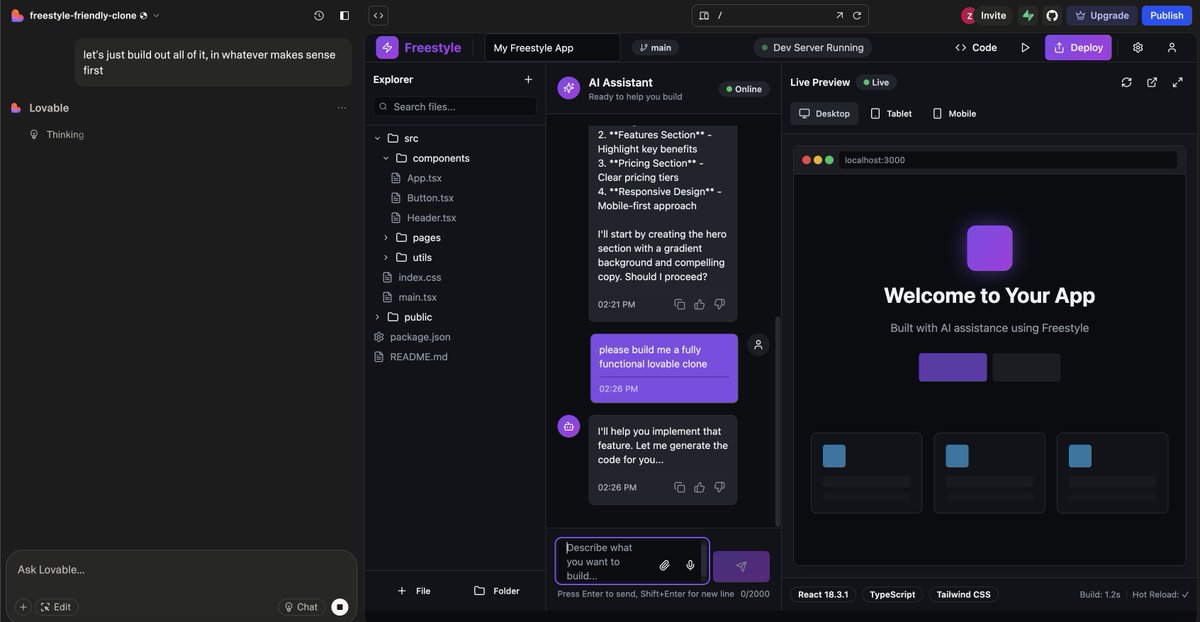Click the Z user avatar

[x=968, y=15]
